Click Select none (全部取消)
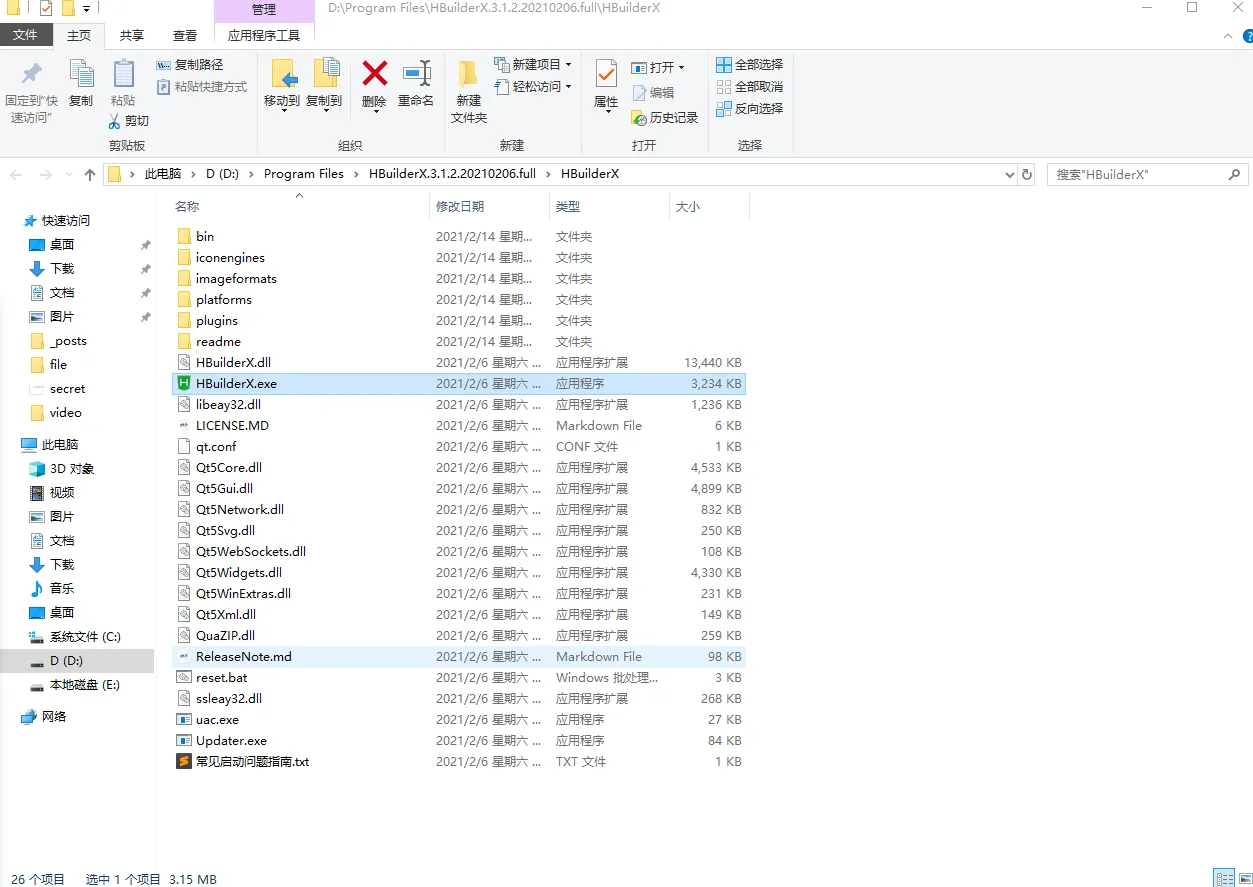This screenshot has width=1253, height=887. tap(749, 87)
